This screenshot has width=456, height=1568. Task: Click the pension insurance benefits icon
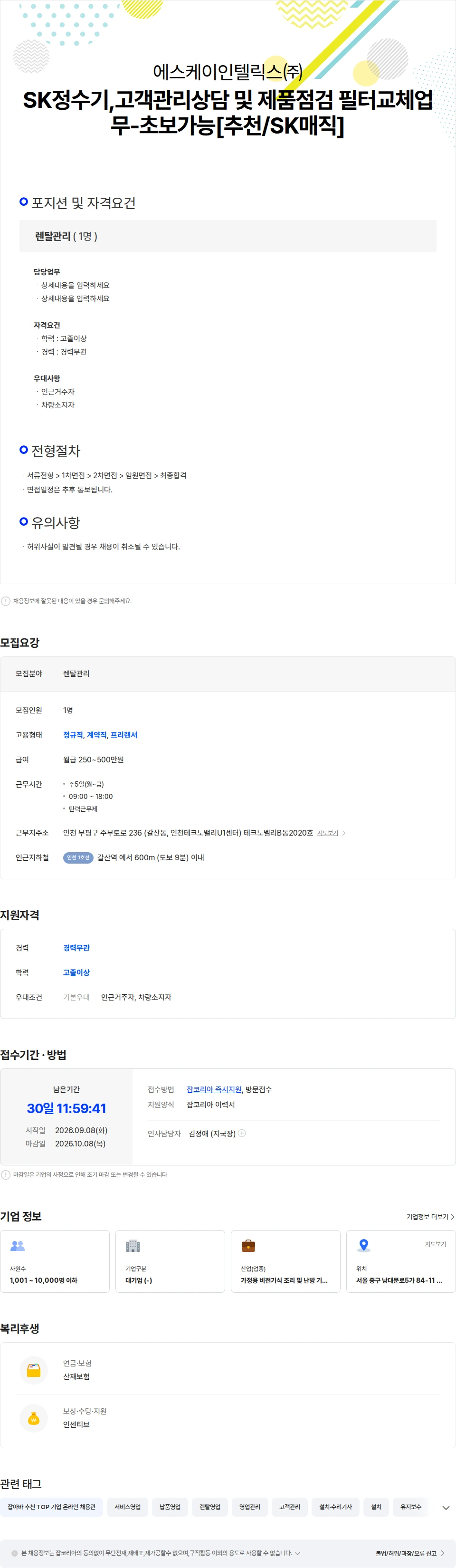point(33,1370)
